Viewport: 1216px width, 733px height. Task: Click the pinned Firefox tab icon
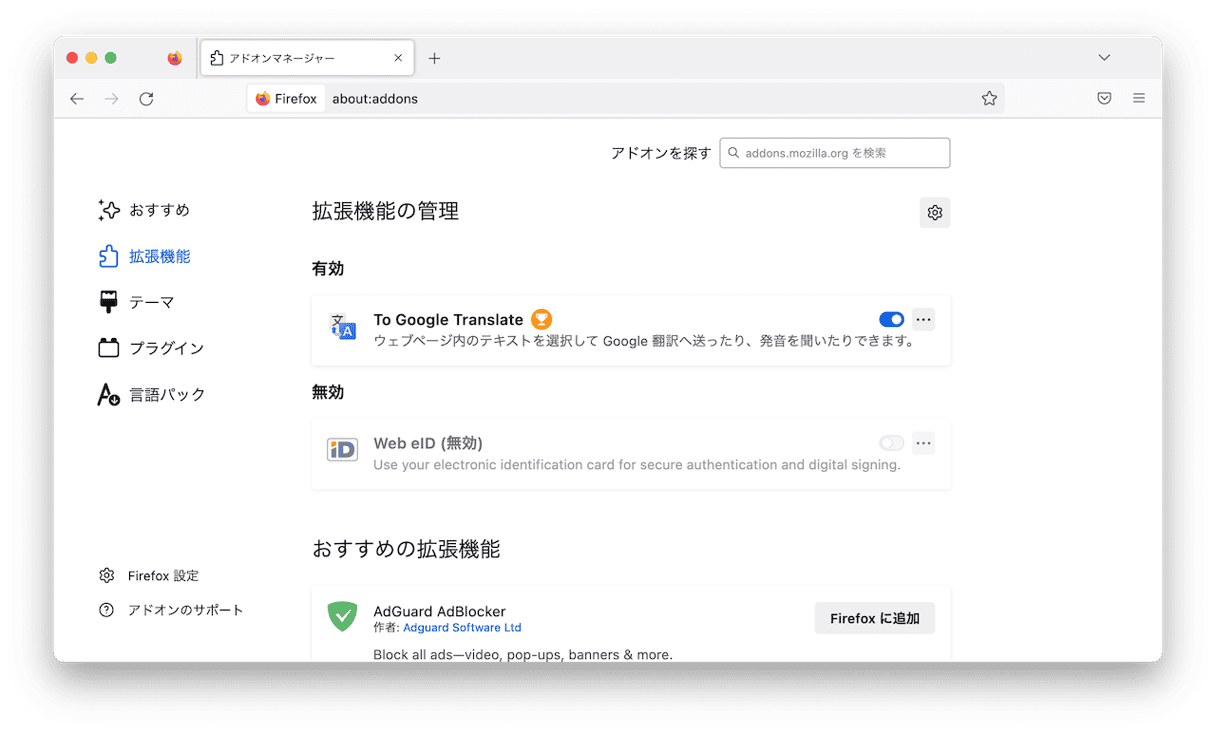click(175, 58)
